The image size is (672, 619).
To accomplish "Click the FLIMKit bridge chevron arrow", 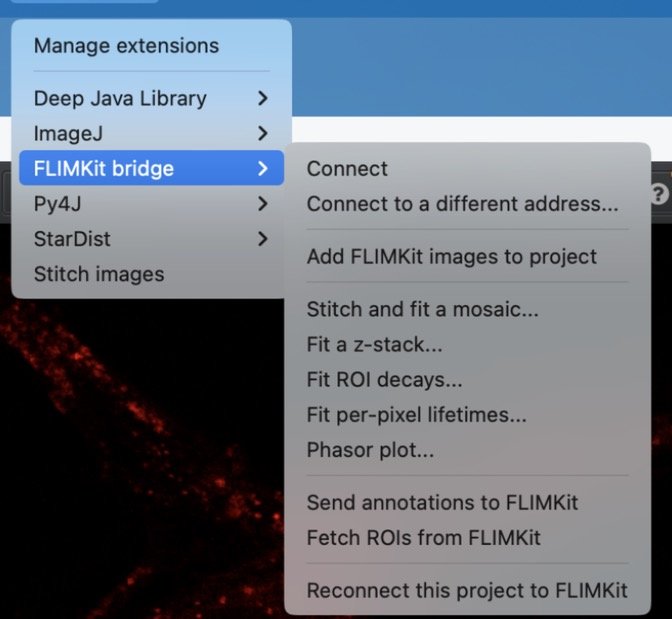I will click(263, 168).
